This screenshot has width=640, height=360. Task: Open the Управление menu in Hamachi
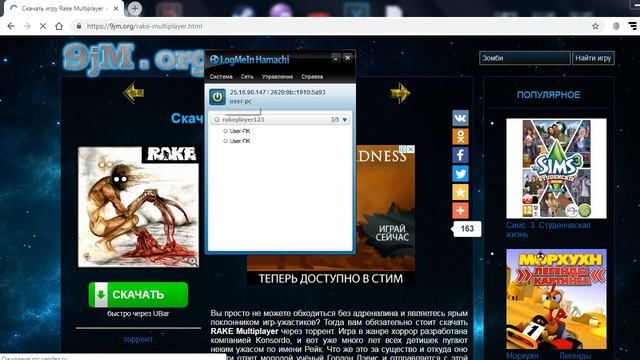277,77
